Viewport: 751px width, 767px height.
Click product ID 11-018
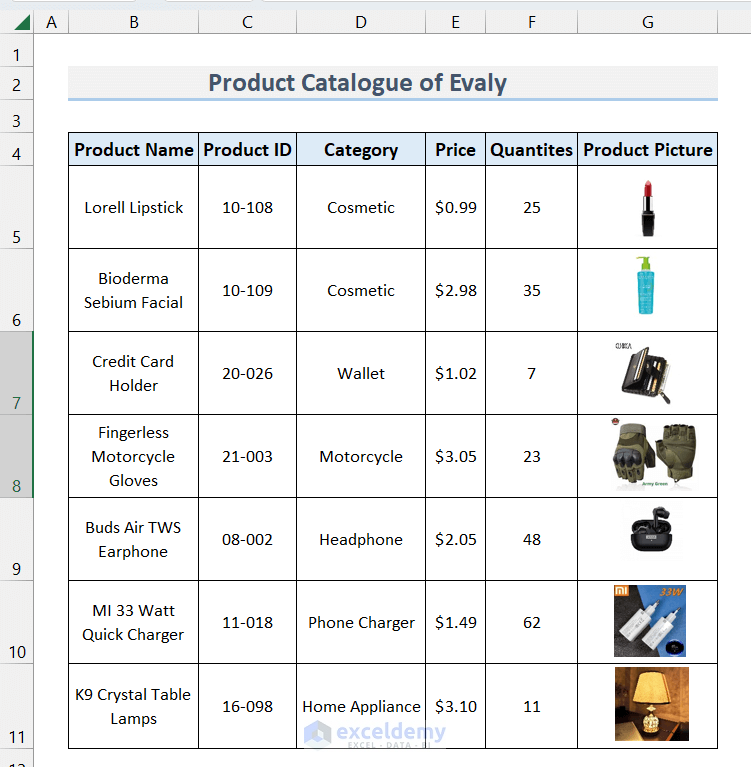(x=248, y=622)
